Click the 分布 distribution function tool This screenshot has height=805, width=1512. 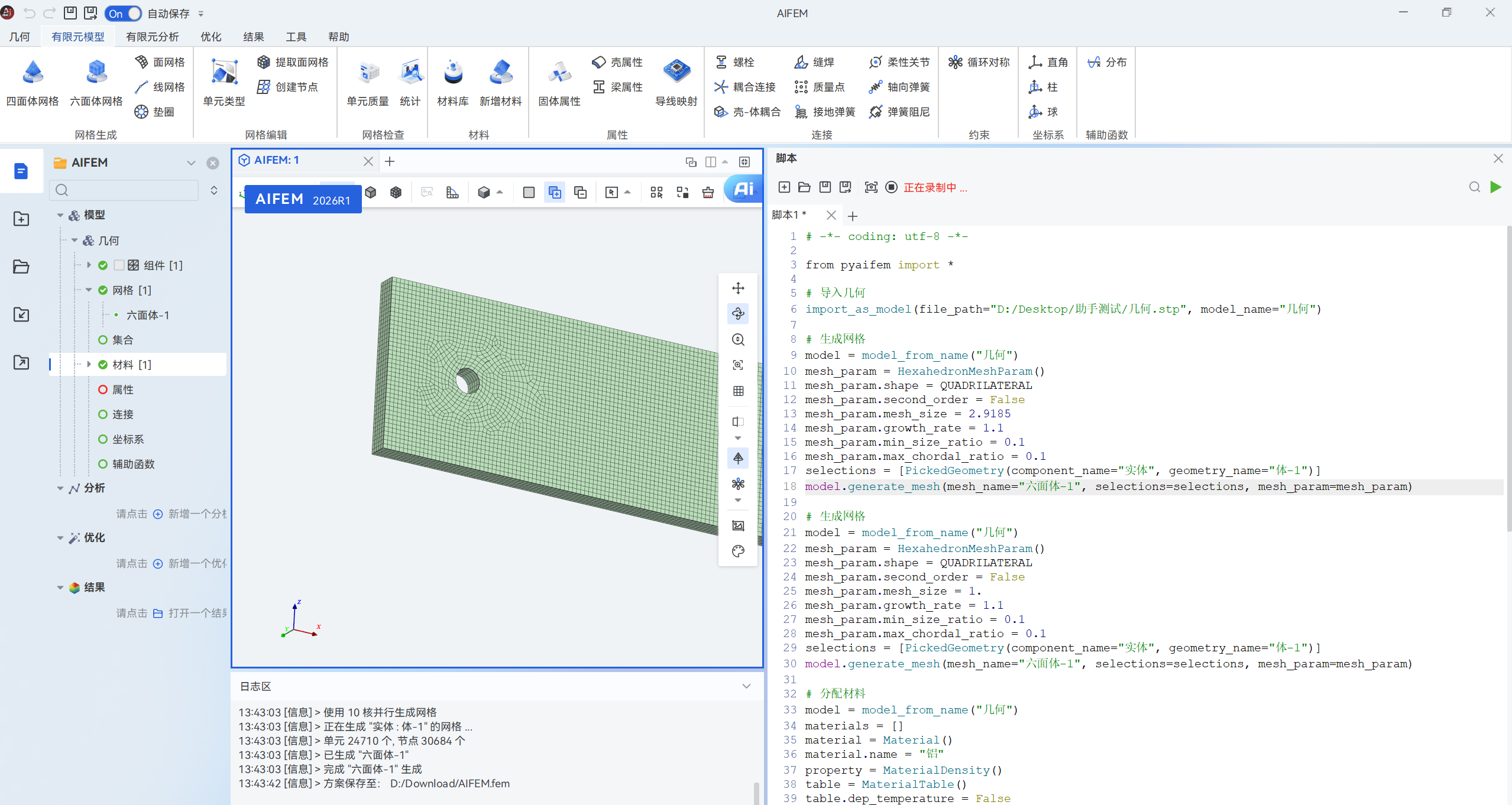pyautogui.click(x=1107, y=62)
